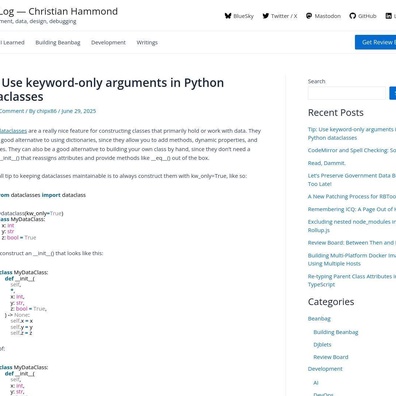The width and height of the screenshot is (396, 396).
Task: Open Re-typing Parent Class Attributes post
Action: click(352, 280)
